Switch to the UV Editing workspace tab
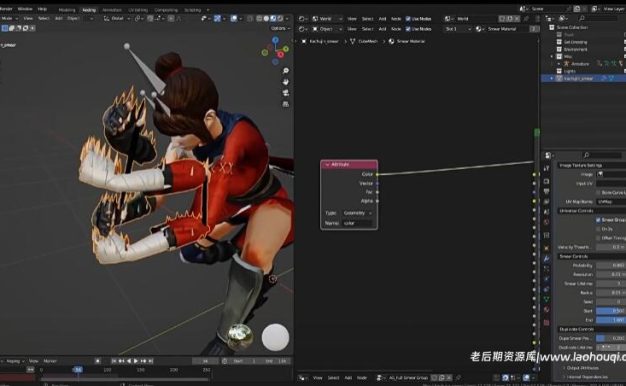The height and width of the screenshot is (386, 626). tap(138, 10)
